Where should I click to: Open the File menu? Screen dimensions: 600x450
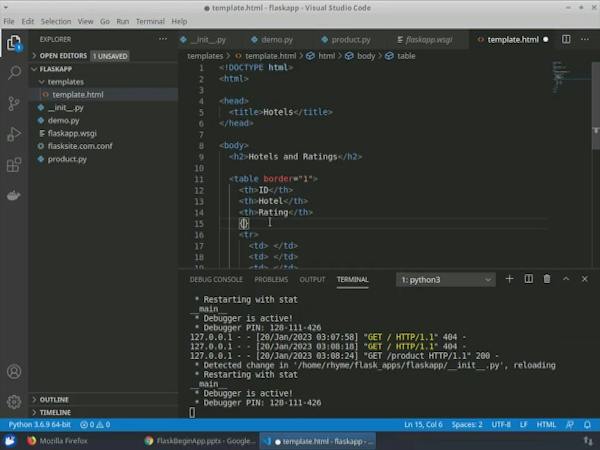click(x=9, y=21)
